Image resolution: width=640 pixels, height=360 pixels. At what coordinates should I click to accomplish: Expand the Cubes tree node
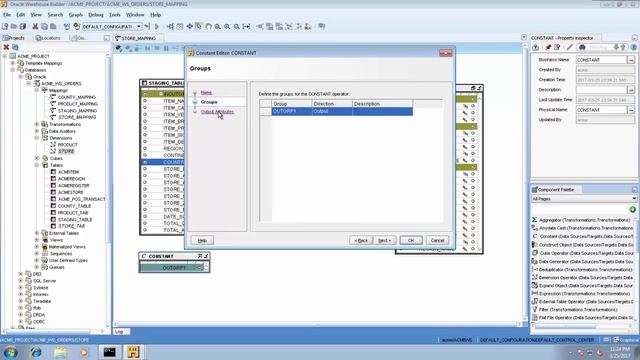(x=37, y=158)
